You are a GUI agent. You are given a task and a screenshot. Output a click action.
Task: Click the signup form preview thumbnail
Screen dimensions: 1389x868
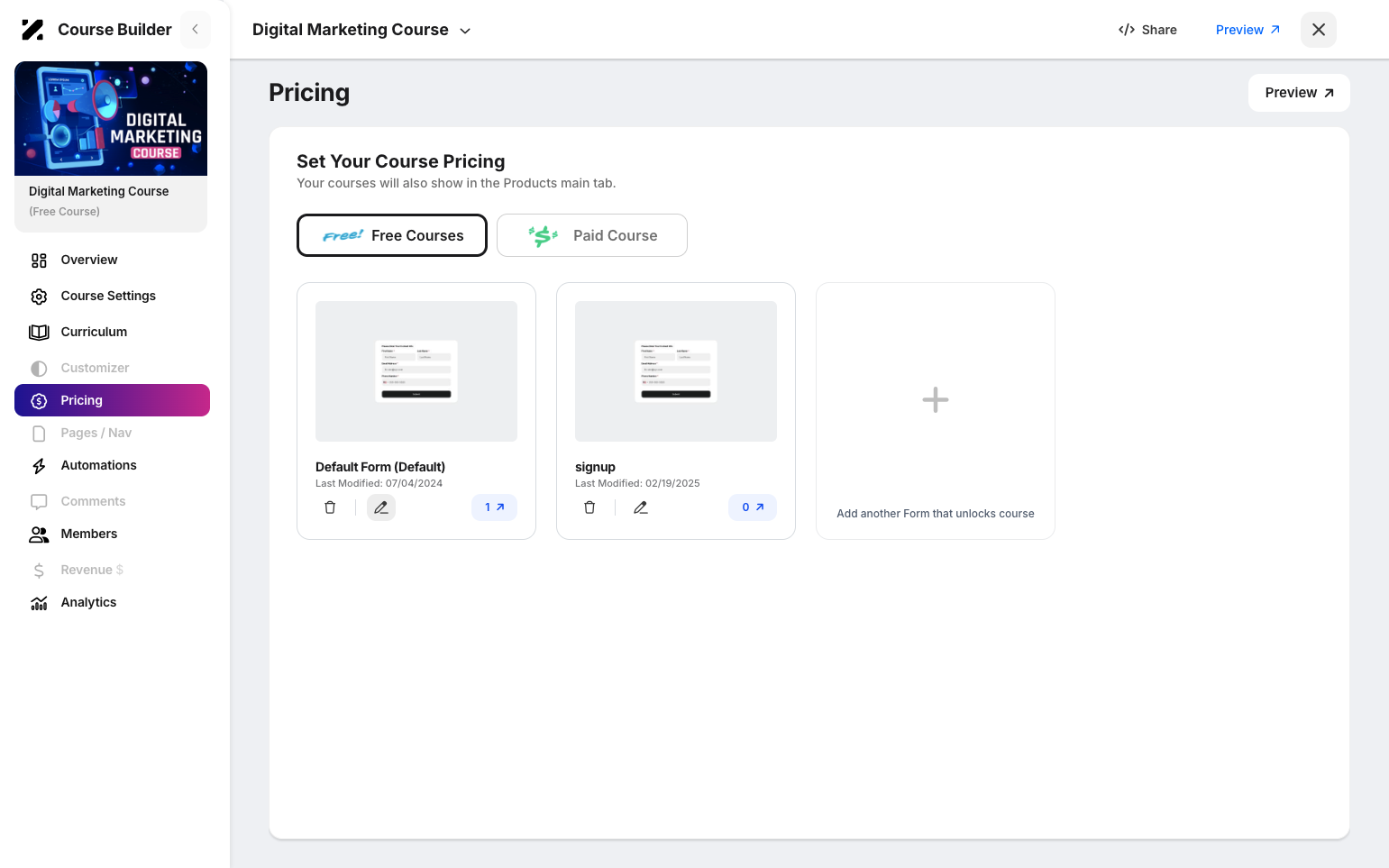pyautogui.click(x=676, y=371)
